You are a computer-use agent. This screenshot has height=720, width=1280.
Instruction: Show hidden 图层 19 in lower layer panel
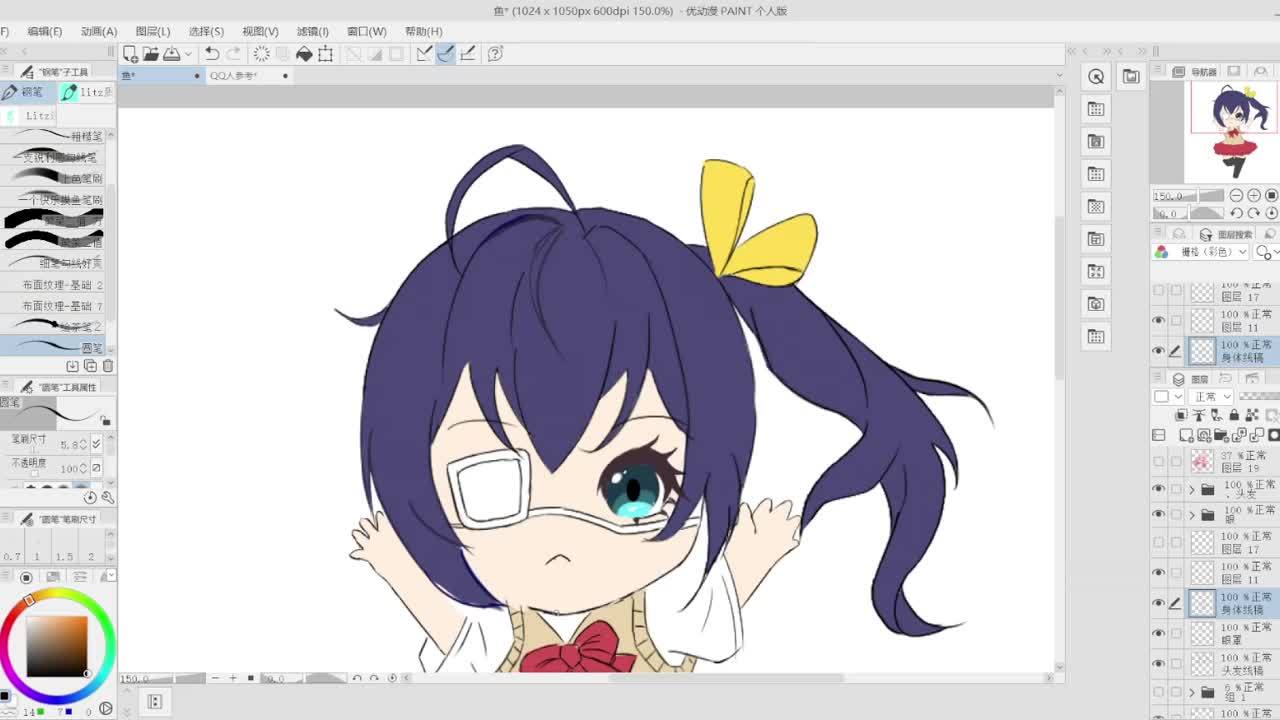coord(1159,461)
